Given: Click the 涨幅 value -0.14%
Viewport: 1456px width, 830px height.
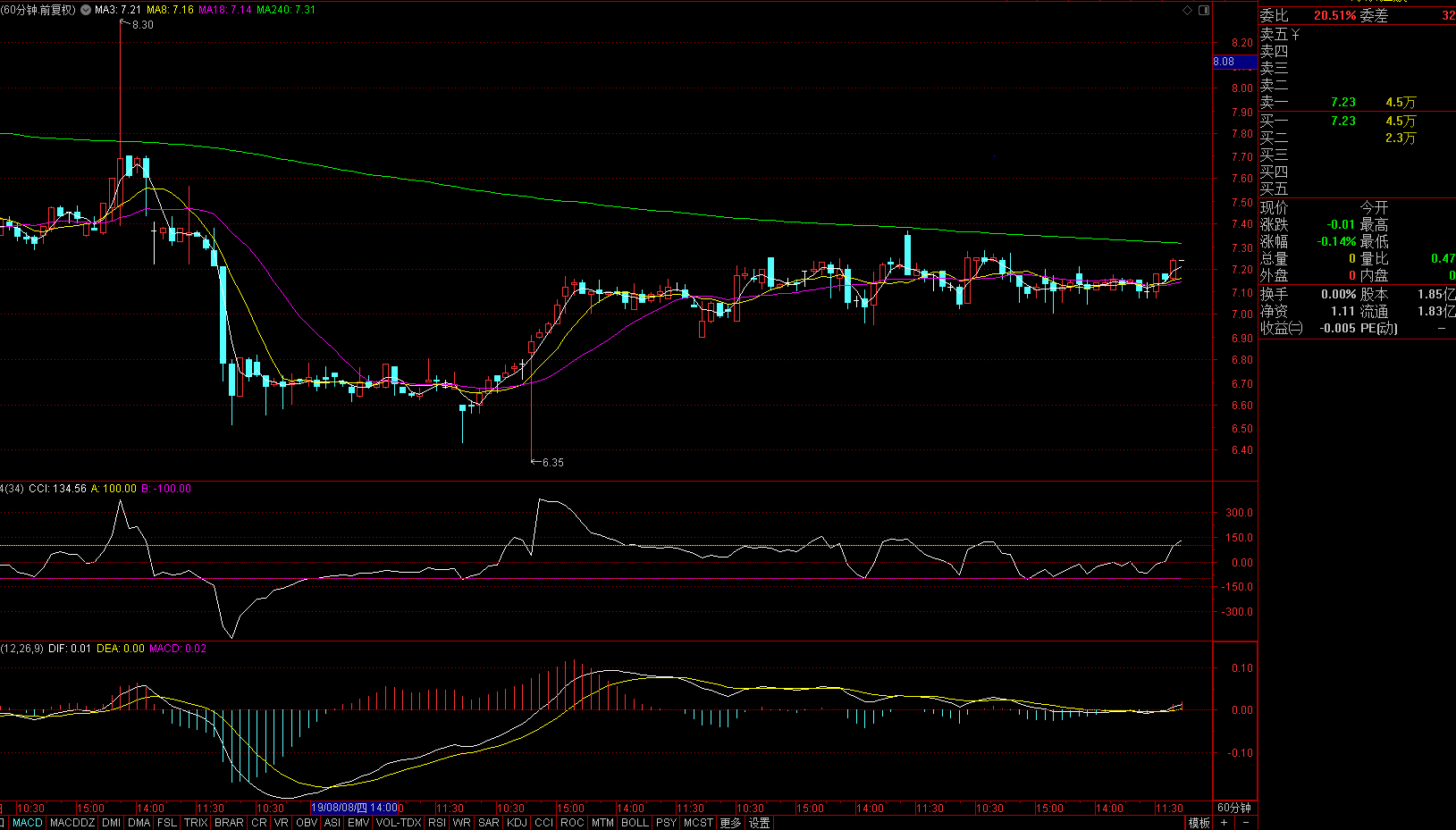Looking at the screenshot, I should [1336, 242].
